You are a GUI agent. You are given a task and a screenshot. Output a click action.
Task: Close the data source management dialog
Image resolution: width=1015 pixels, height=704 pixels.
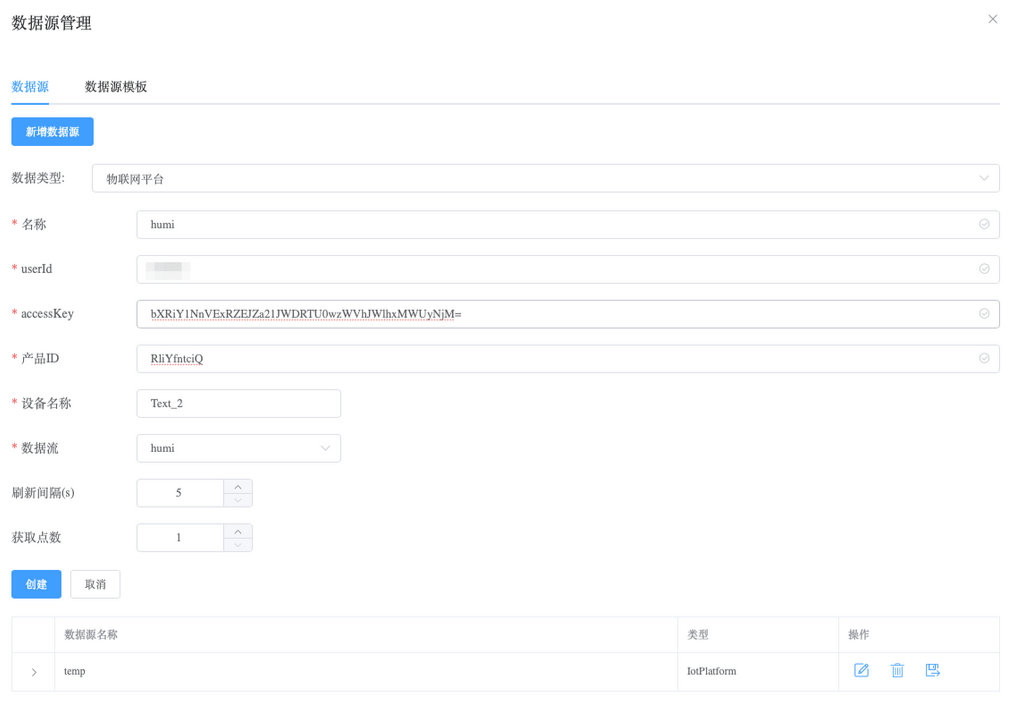click(x=992, y=19)
